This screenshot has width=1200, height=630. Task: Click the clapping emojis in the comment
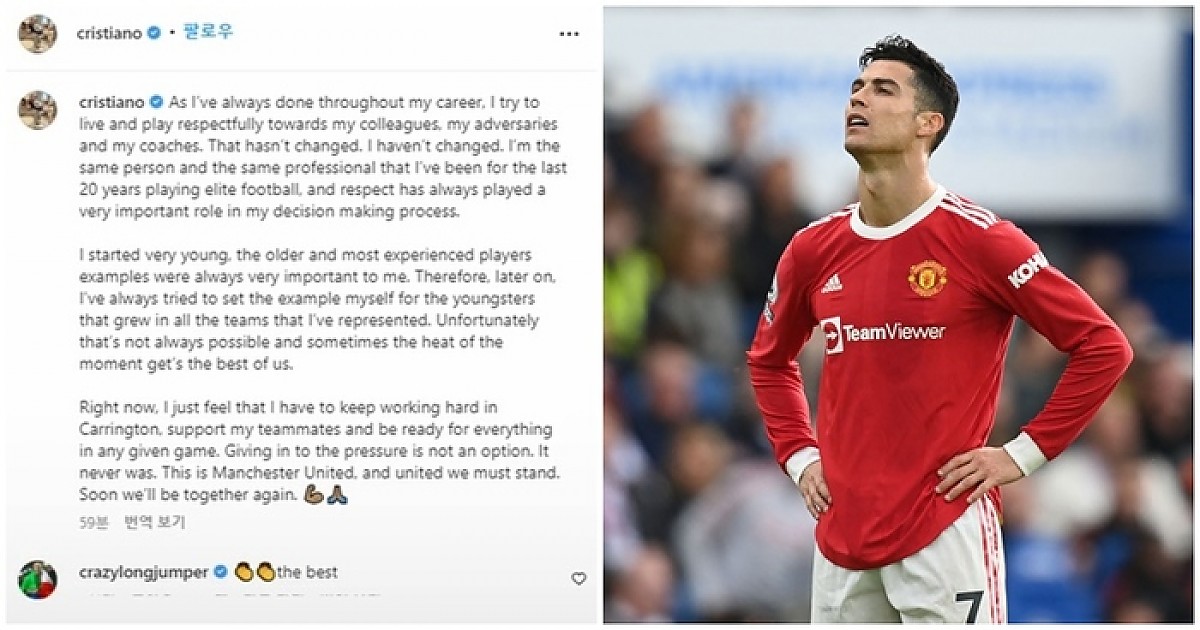coord(254,573)
